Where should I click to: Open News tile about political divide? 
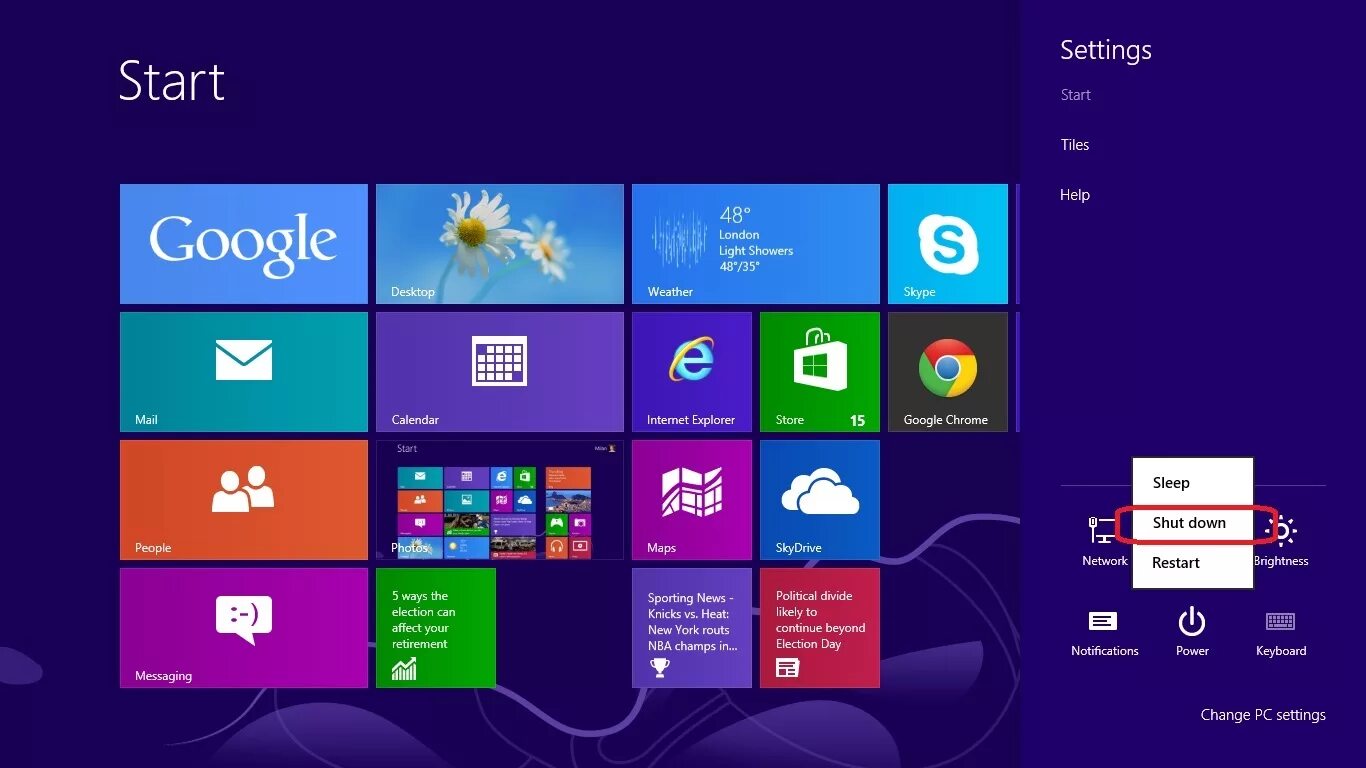[x=820, y=628]
